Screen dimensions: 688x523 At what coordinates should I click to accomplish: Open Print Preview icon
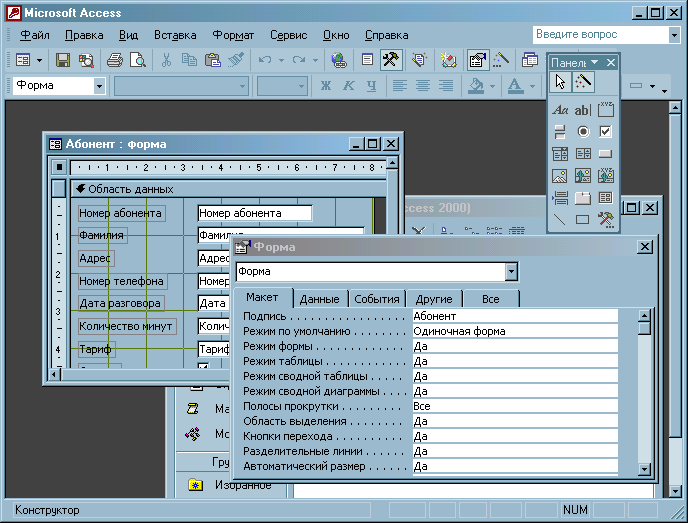pos(138,60)
